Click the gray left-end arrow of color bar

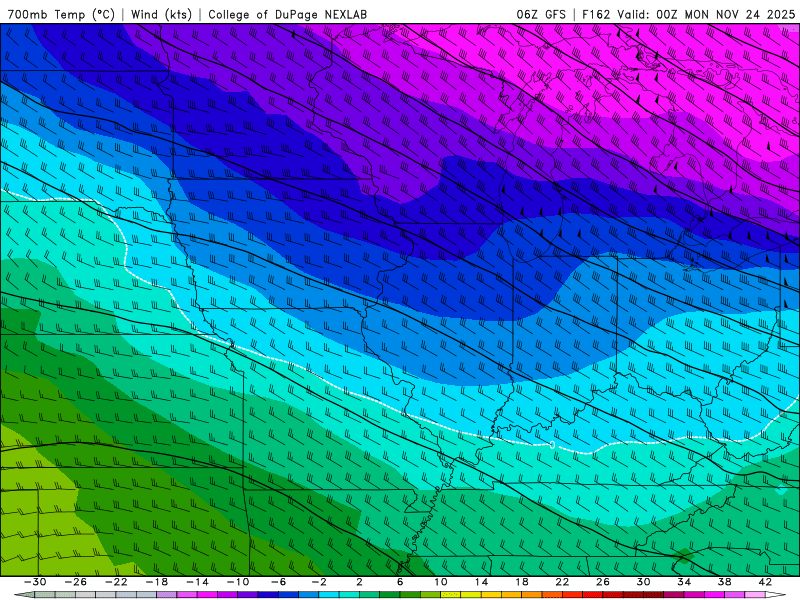tap(24, 595)
